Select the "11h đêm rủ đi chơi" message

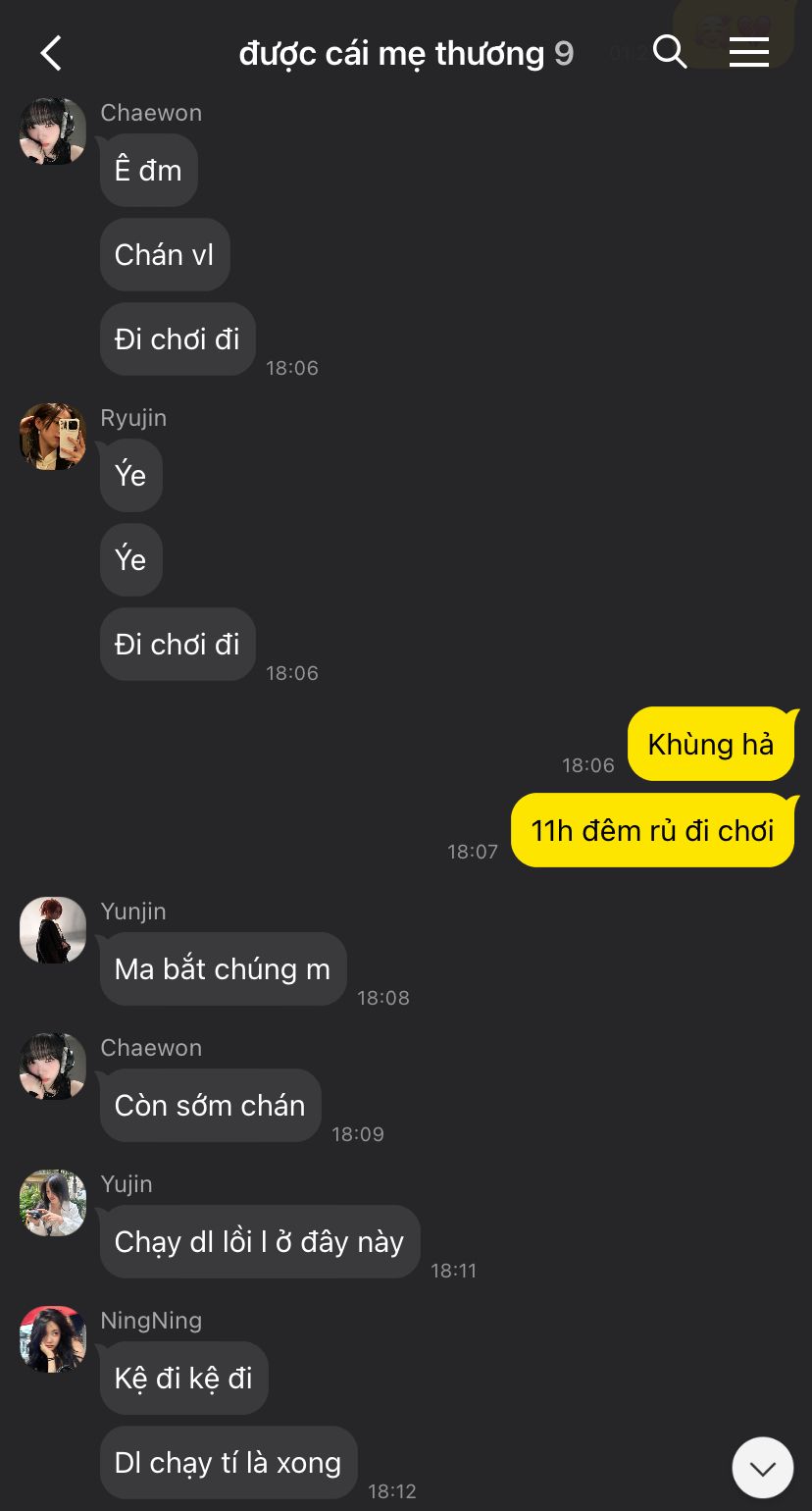653,830
